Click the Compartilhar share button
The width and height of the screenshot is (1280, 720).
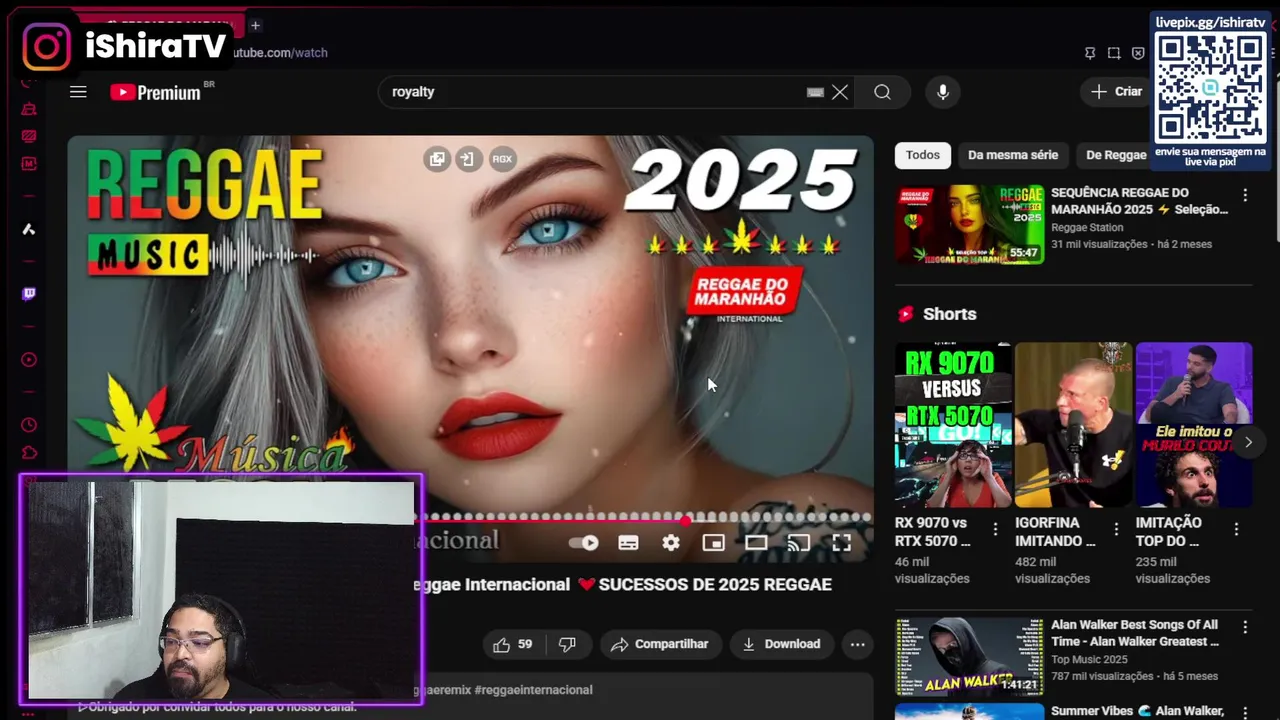659,644
